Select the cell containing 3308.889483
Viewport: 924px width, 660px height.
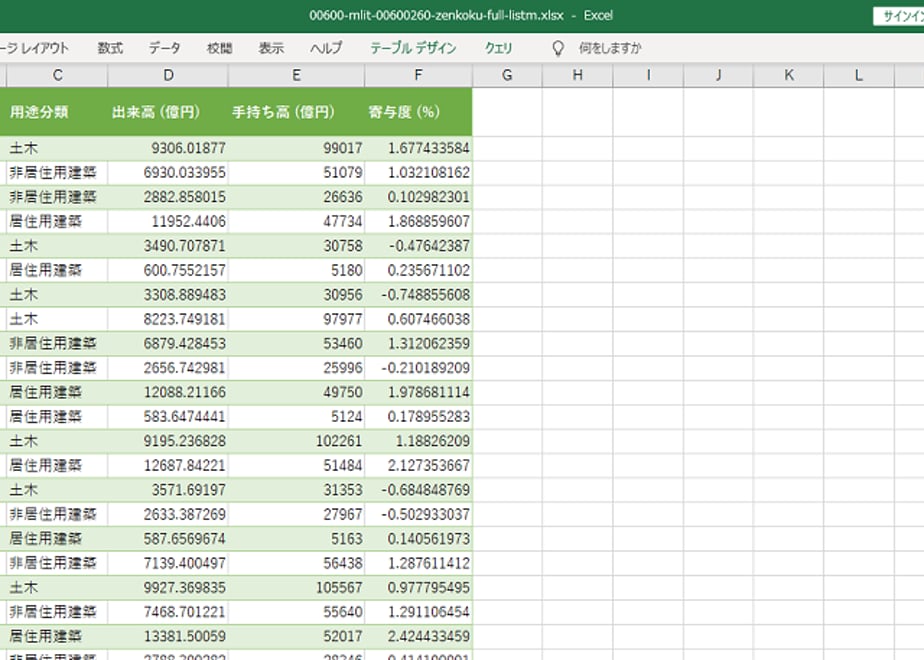(168, 295)
